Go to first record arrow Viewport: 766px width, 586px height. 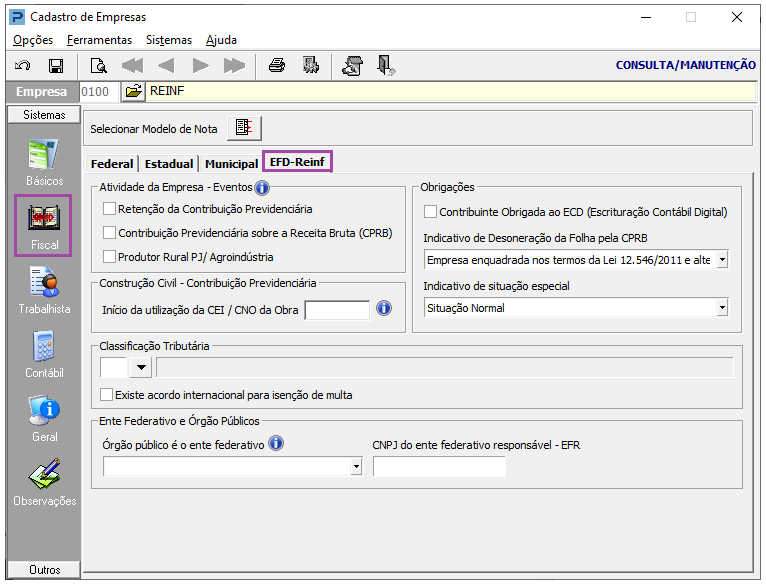132,65
